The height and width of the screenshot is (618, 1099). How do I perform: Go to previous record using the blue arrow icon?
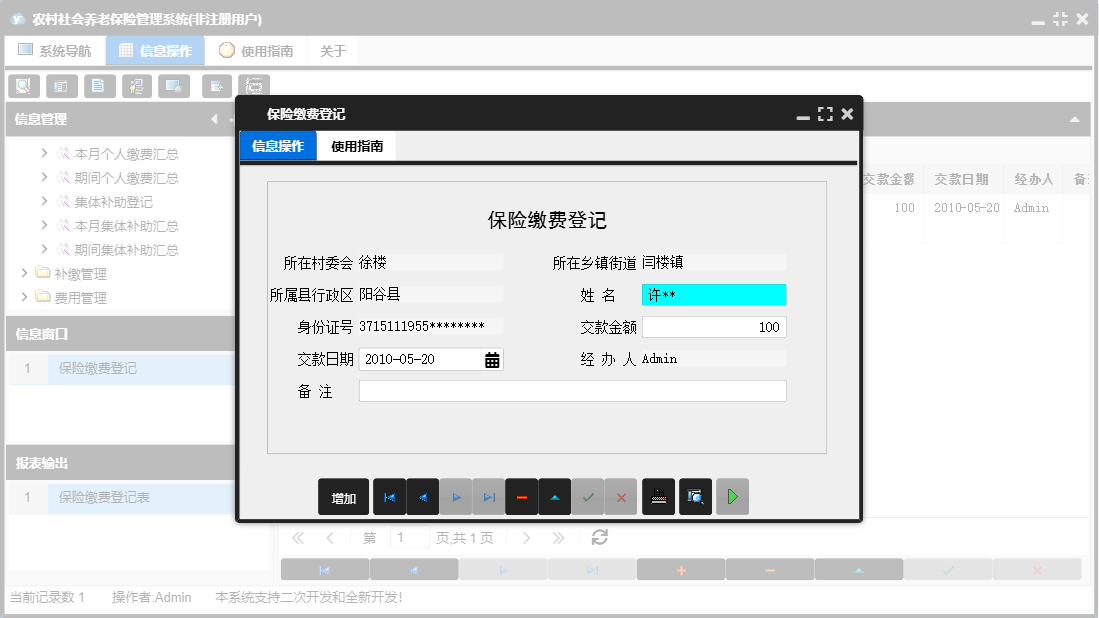click(x=422, y=496)
